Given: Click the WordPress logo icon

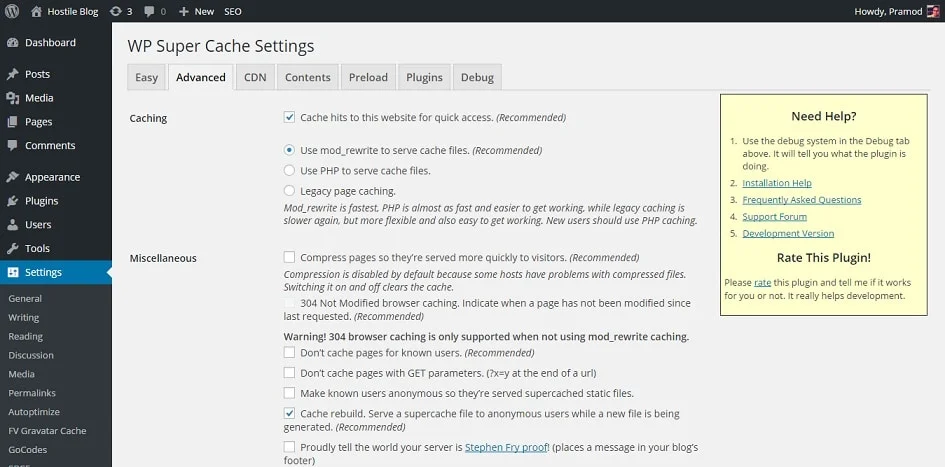Looking at the screenshot, I should pyautogui.click(x=12, y=11).
